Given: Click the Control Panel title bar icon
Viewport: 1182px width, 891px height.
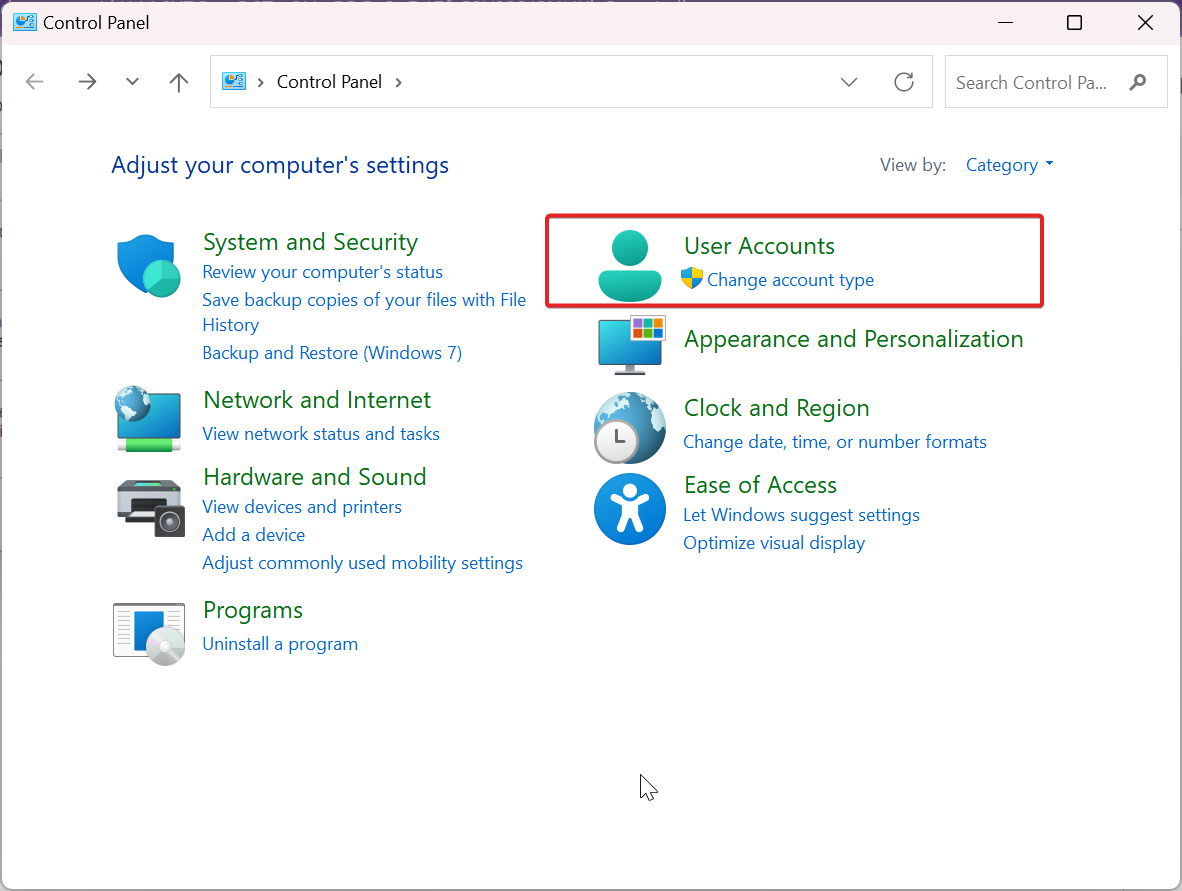Looking at the screenshot, I should (x=24, y=22).
